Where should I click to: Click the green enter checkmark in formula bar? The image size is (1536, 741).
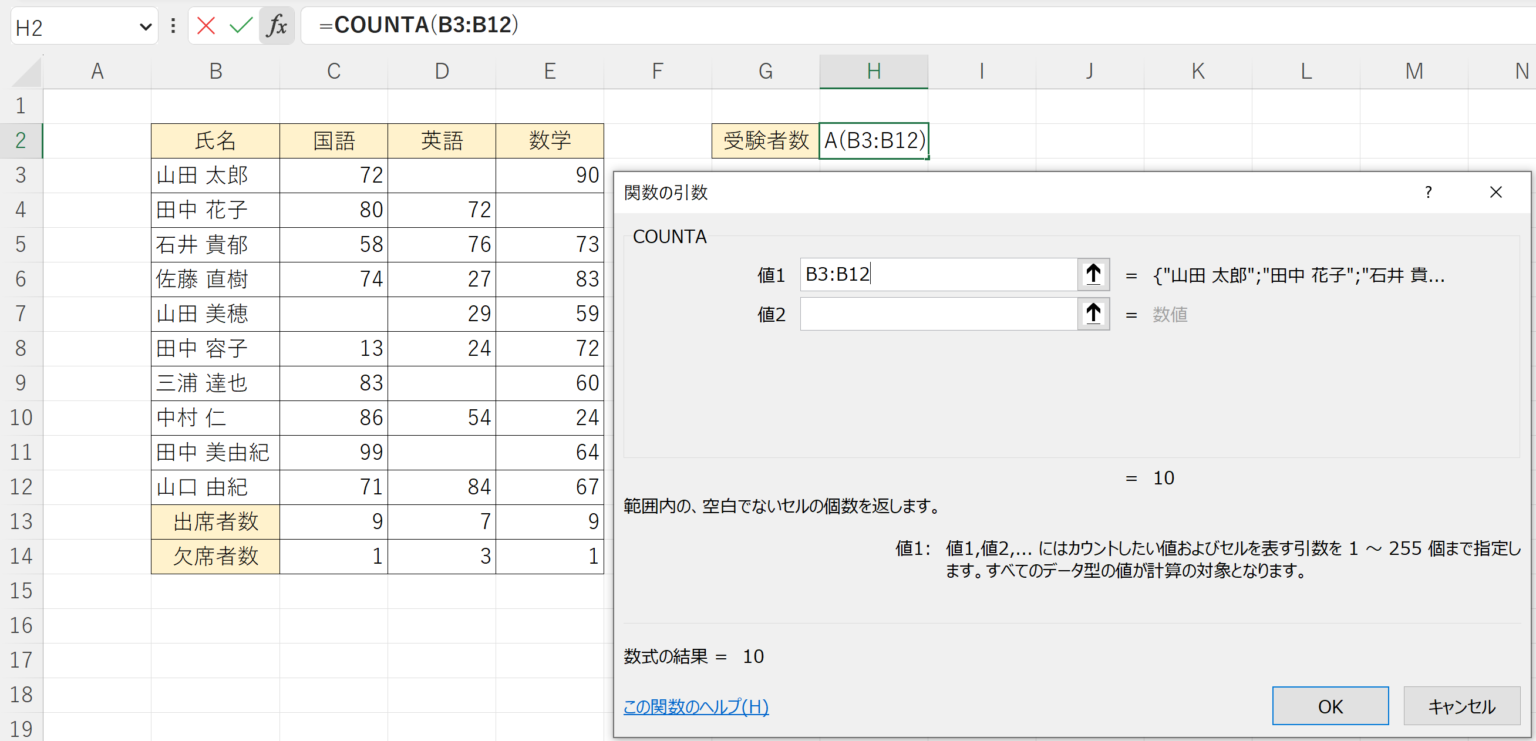pos(240,26)
